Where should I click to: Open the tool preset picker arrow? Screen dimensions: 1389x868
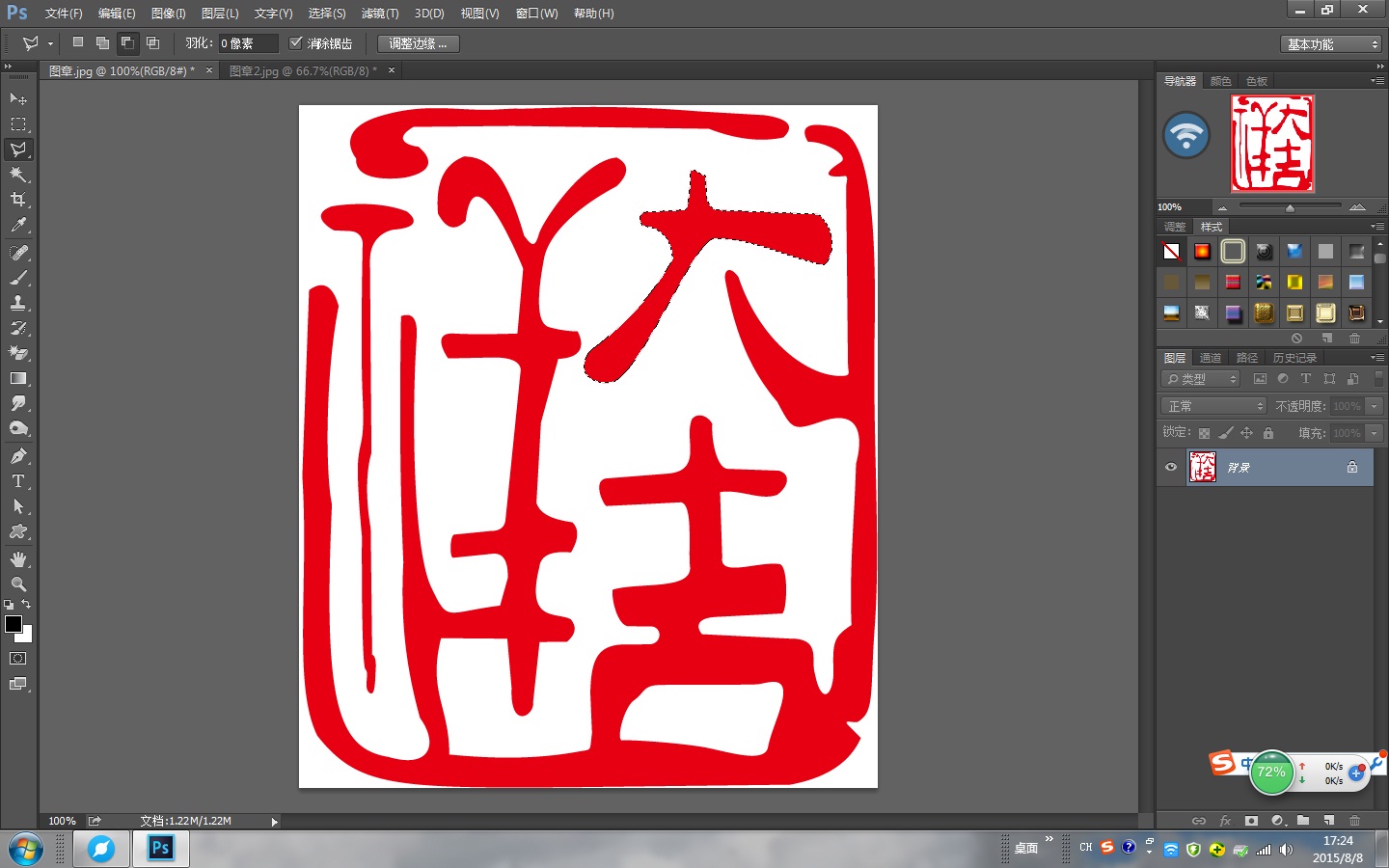50,43
